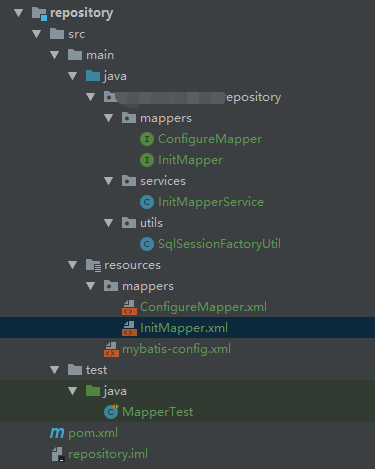Viewport: 375px width, 469px height.
Task: Collapse the test folder arrow
Action: (x=55, y=370)
